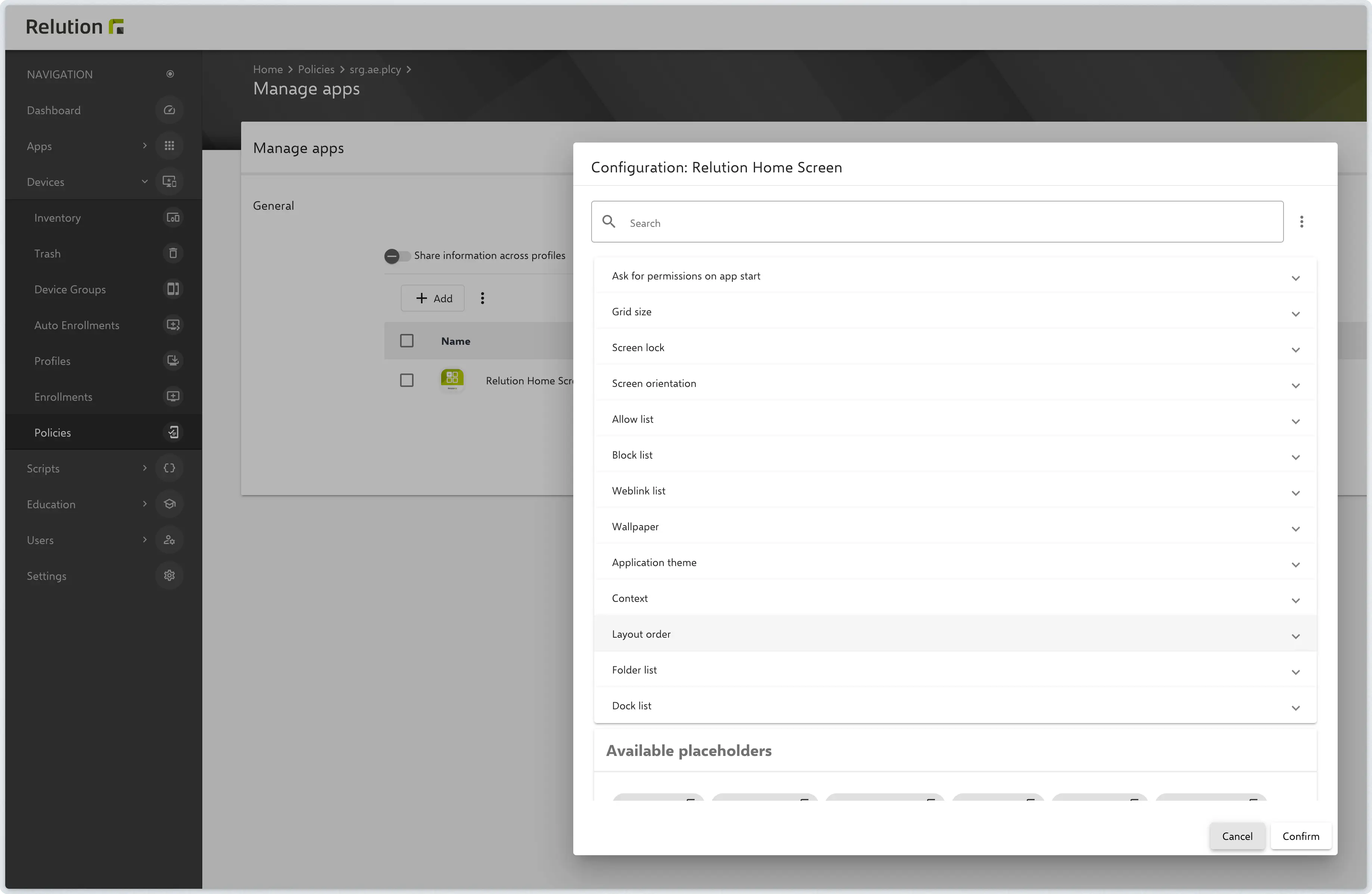Viewport: 1372px width, 894px height.
Task: Open the configuration dialog's three-dot menu
Action: [x=1301, y=222]
